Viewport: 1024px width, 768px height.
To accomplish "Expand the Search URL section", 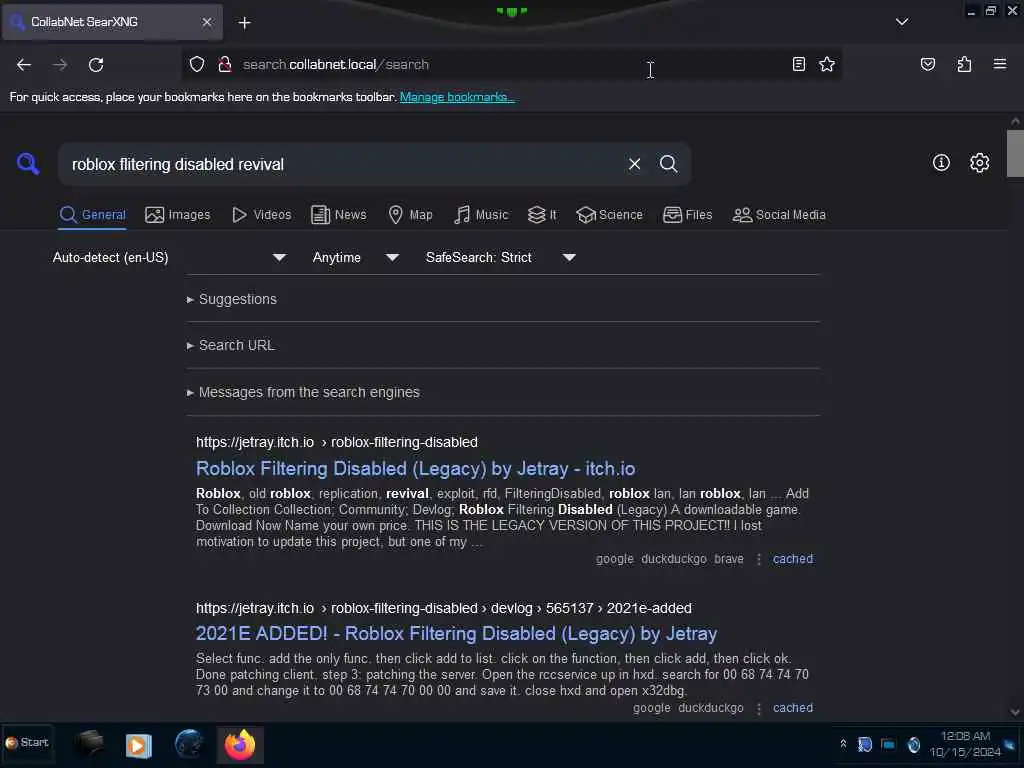I will [x=231, y=345].
